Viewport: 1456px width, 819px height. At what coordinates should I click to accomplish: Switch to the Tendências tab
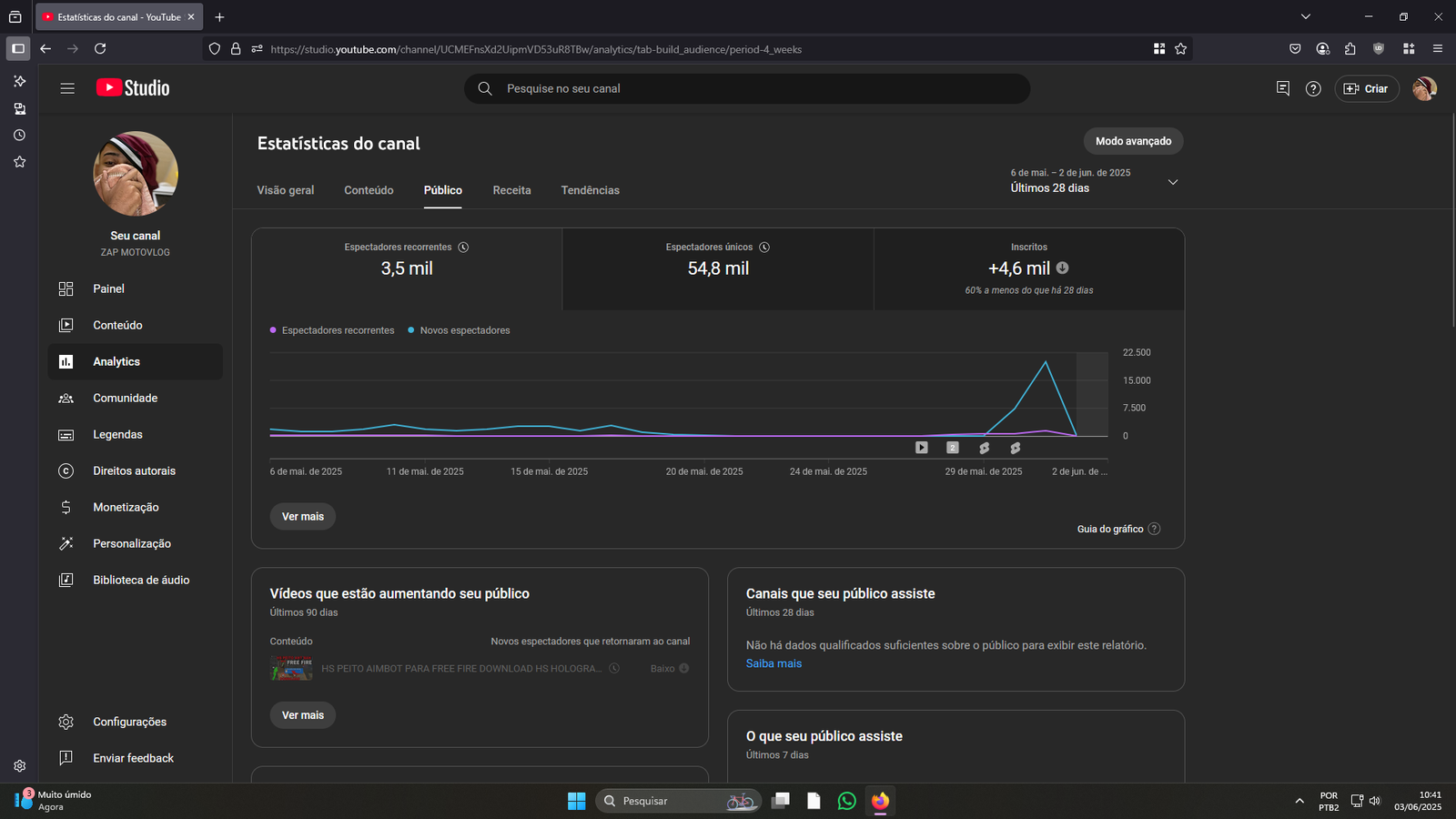point(590,190)
